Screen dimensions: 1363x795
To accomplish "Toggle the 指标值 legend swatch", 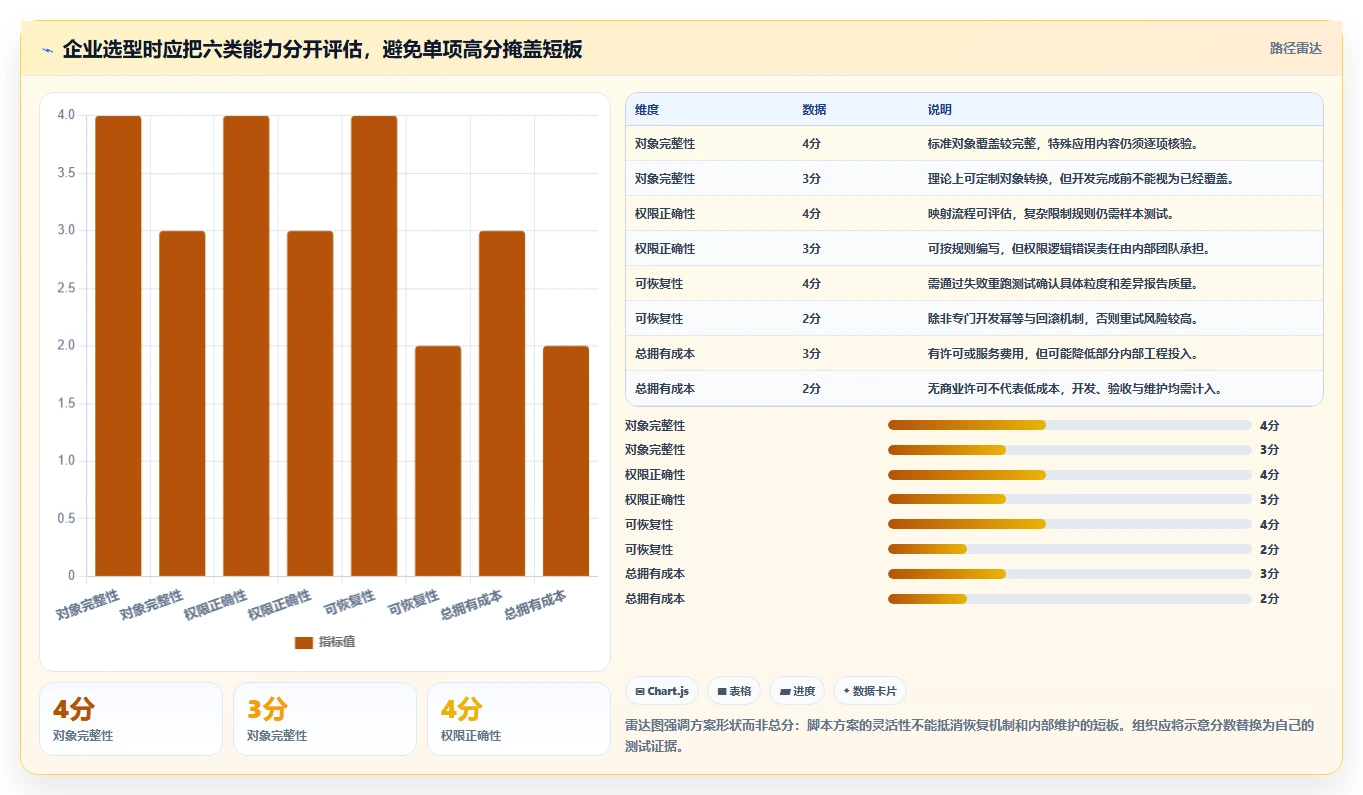I will (x=304, y=642).
